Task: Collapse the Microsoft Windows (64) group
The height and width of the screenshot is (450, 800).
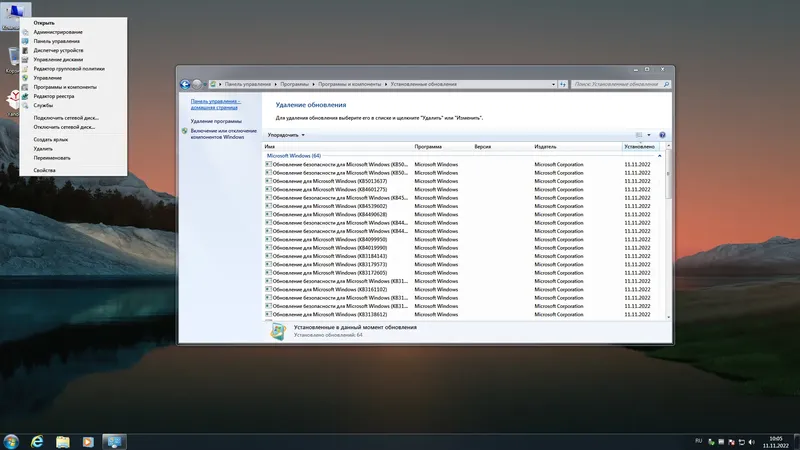Action: tap(659, 156)
